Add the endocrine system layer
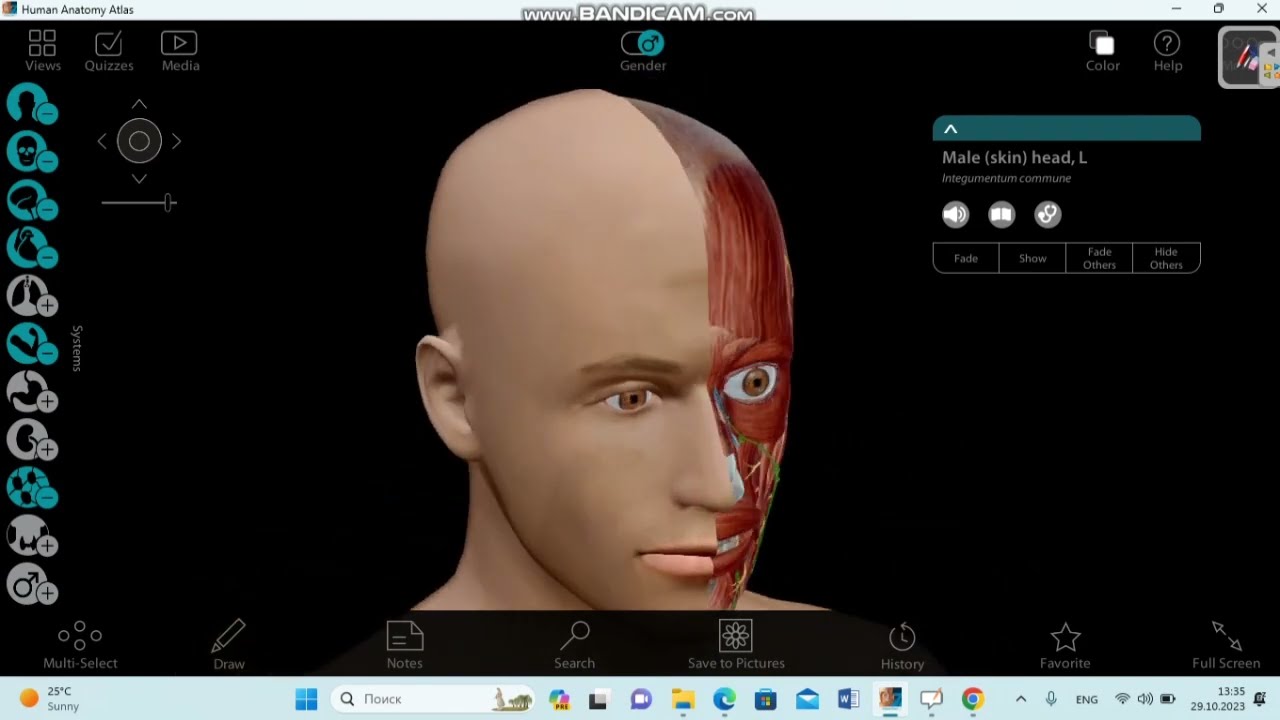 tap(32, 536)
